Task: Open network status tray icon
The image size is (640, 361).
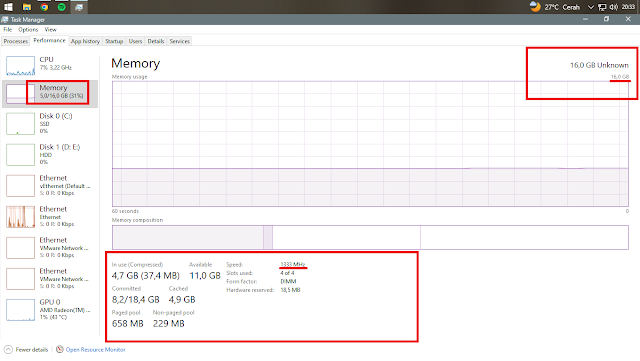Action: [x=602, y=7]
